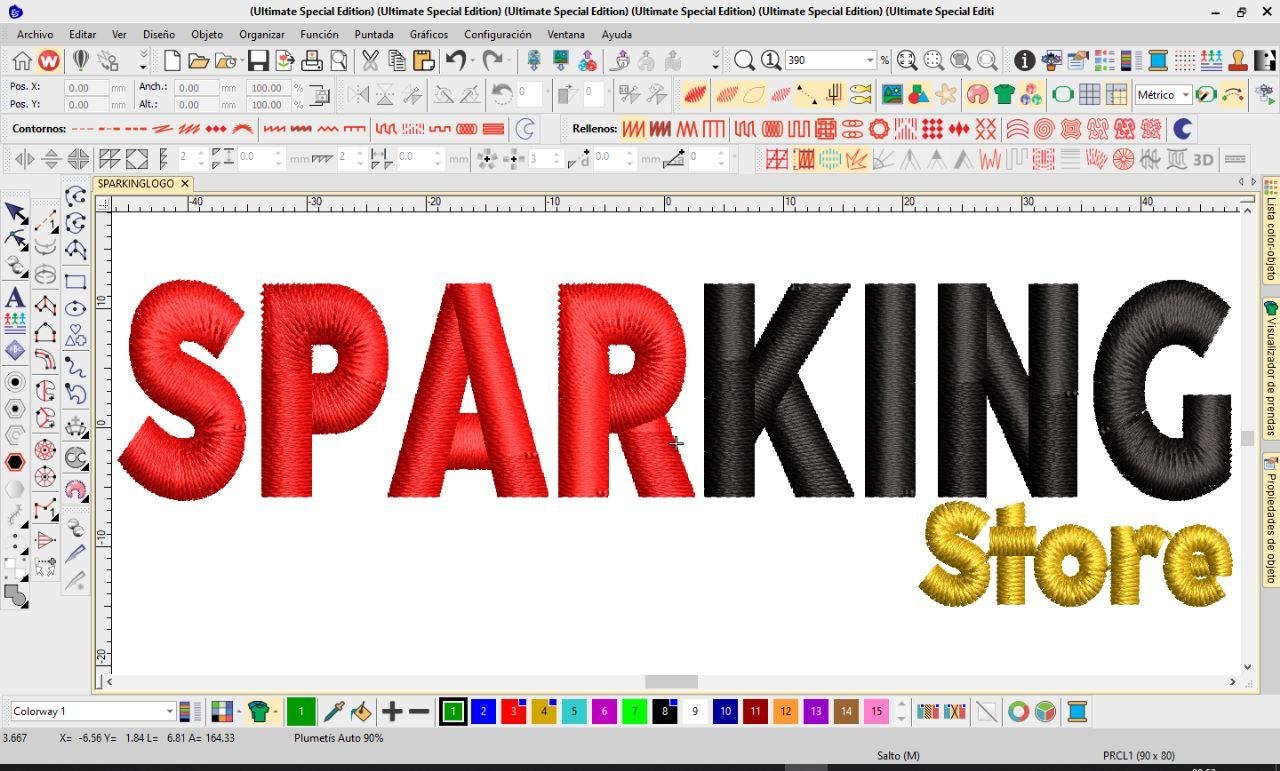This screenshot has width=1280, height=771.
Task: Toggle the 3D stitch effect button
Action: (1203, 159)
